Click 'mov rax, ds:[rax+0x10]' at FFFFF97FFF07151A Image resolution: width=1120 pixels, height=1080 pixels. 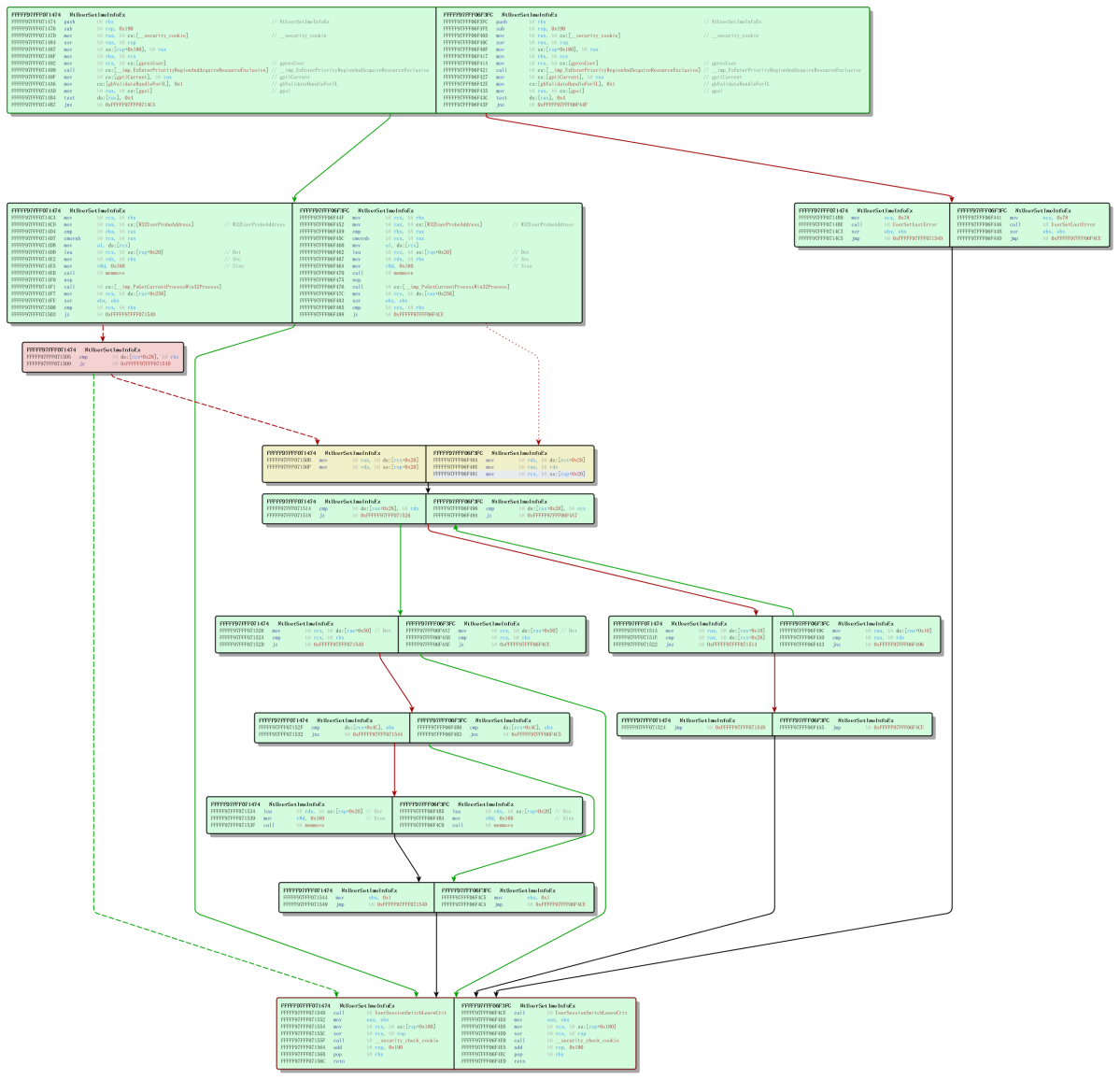[689, 631]
